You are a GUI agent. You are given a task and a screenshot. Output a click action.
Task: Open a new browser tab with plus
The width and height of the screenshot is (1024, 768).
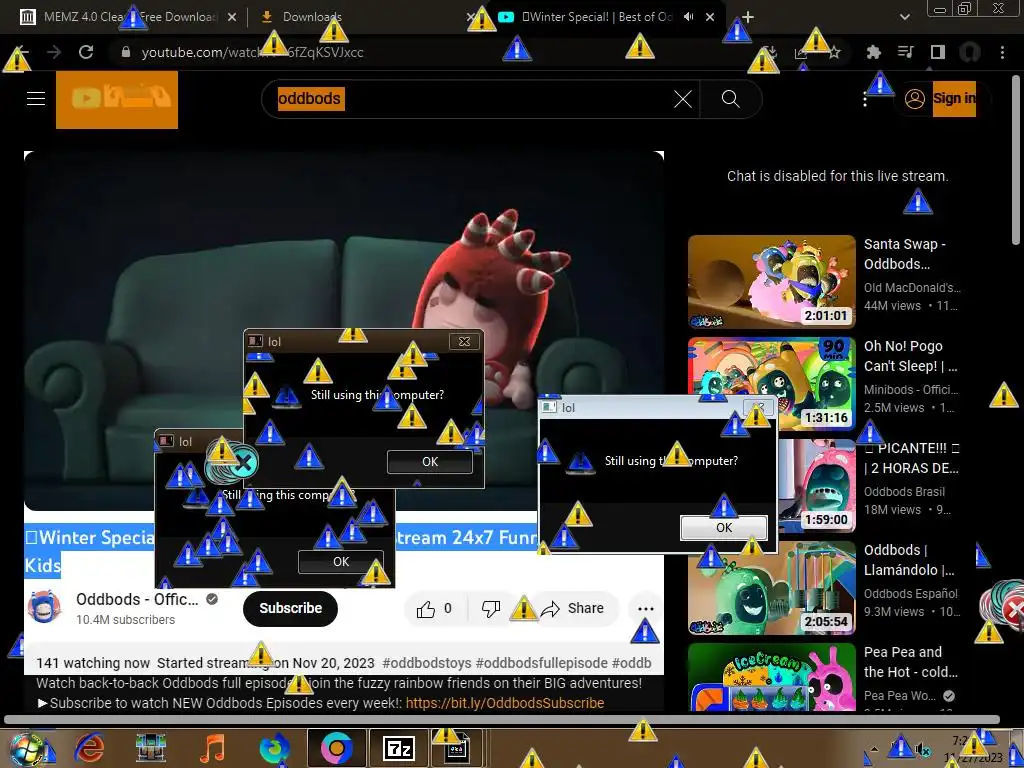click(748, 17)
